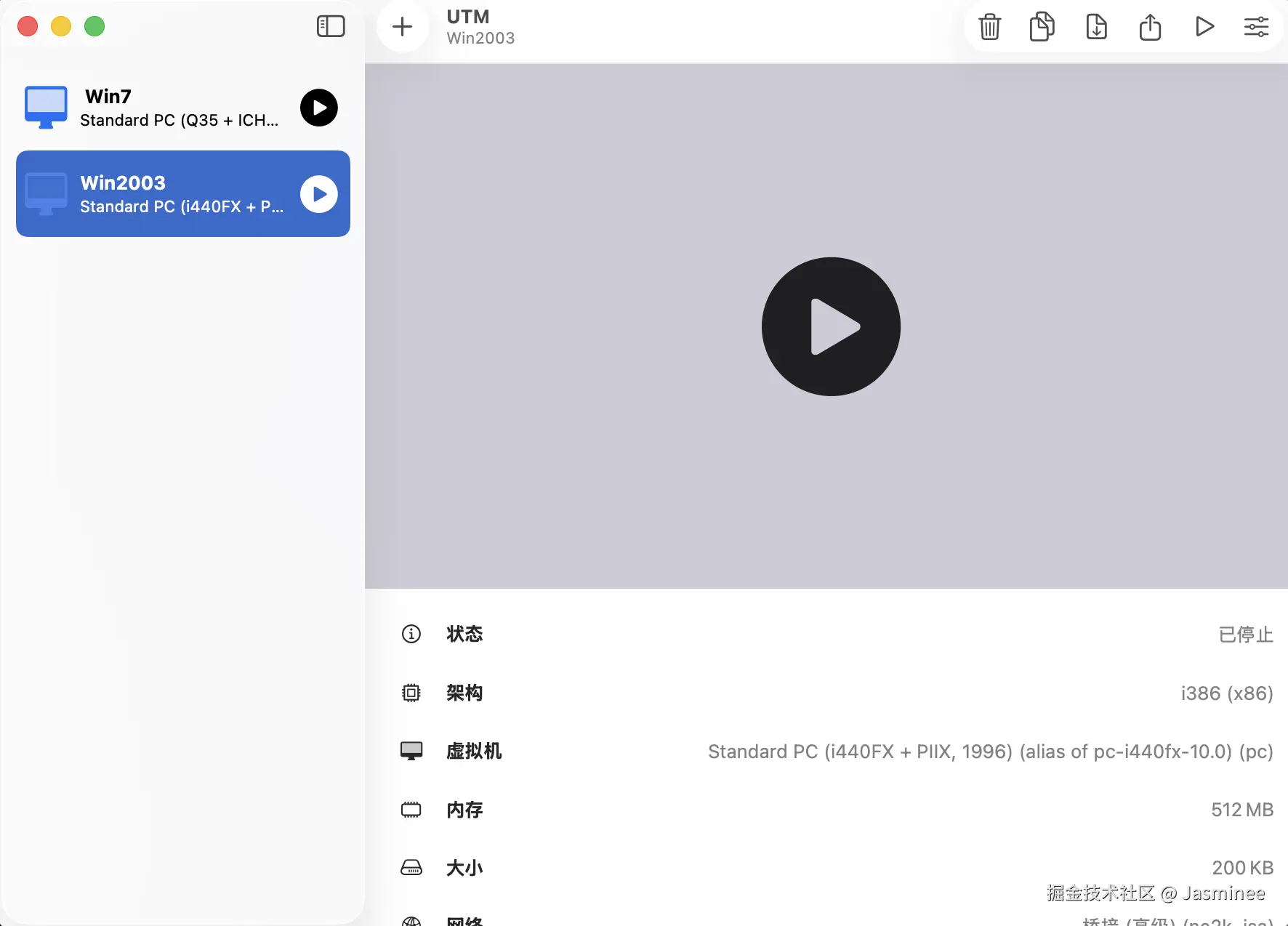1288x926 pixels.
Task: Start the VM from the toolbar play icon
Action: click(x=1204, y=27)
